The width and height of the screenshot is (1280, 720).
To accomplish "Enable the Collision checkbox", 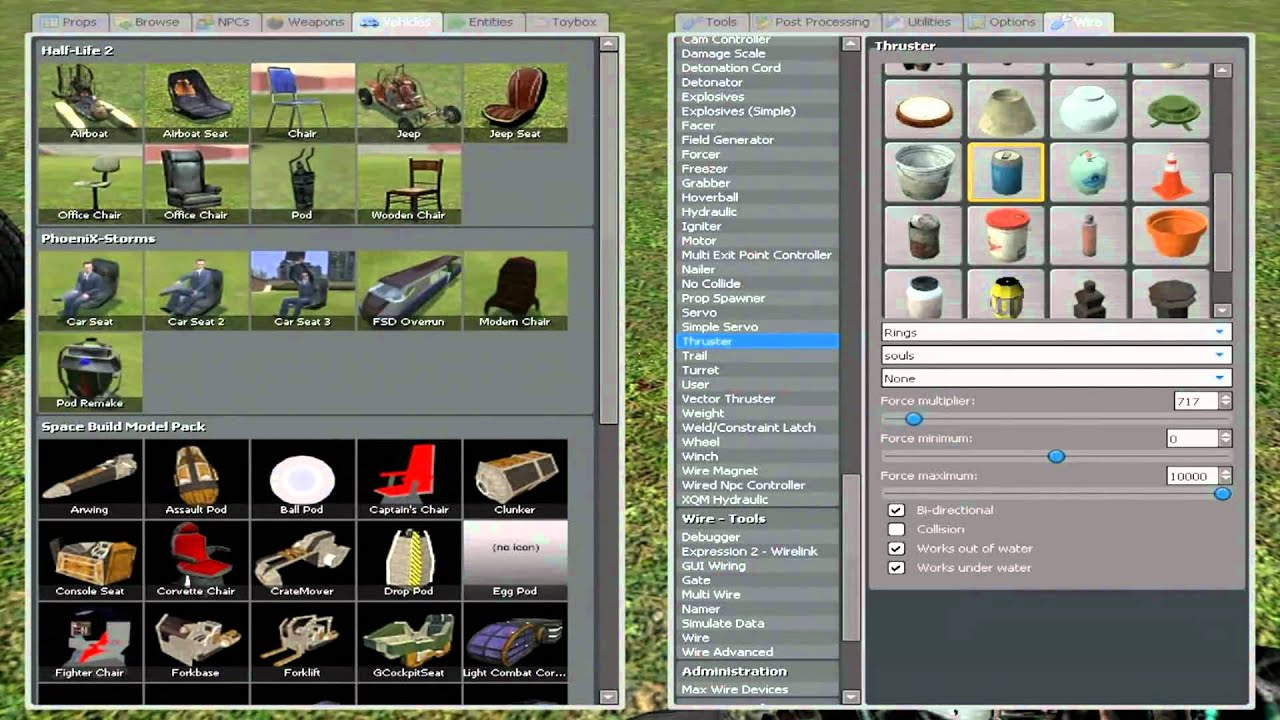I will tap(896, 529).
